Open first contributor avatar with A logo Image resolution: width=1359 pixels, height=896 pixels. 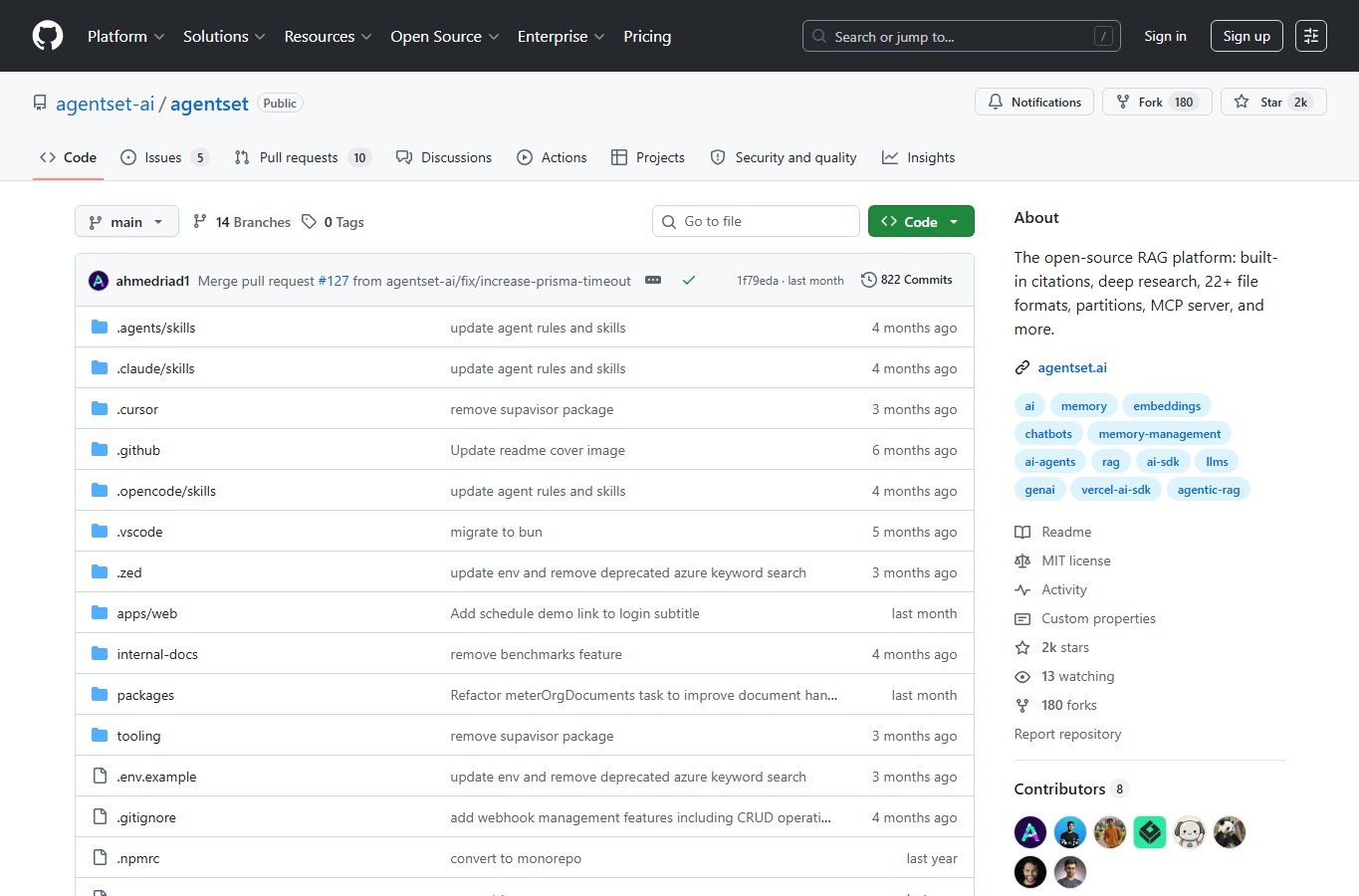tap(1030, 831)
